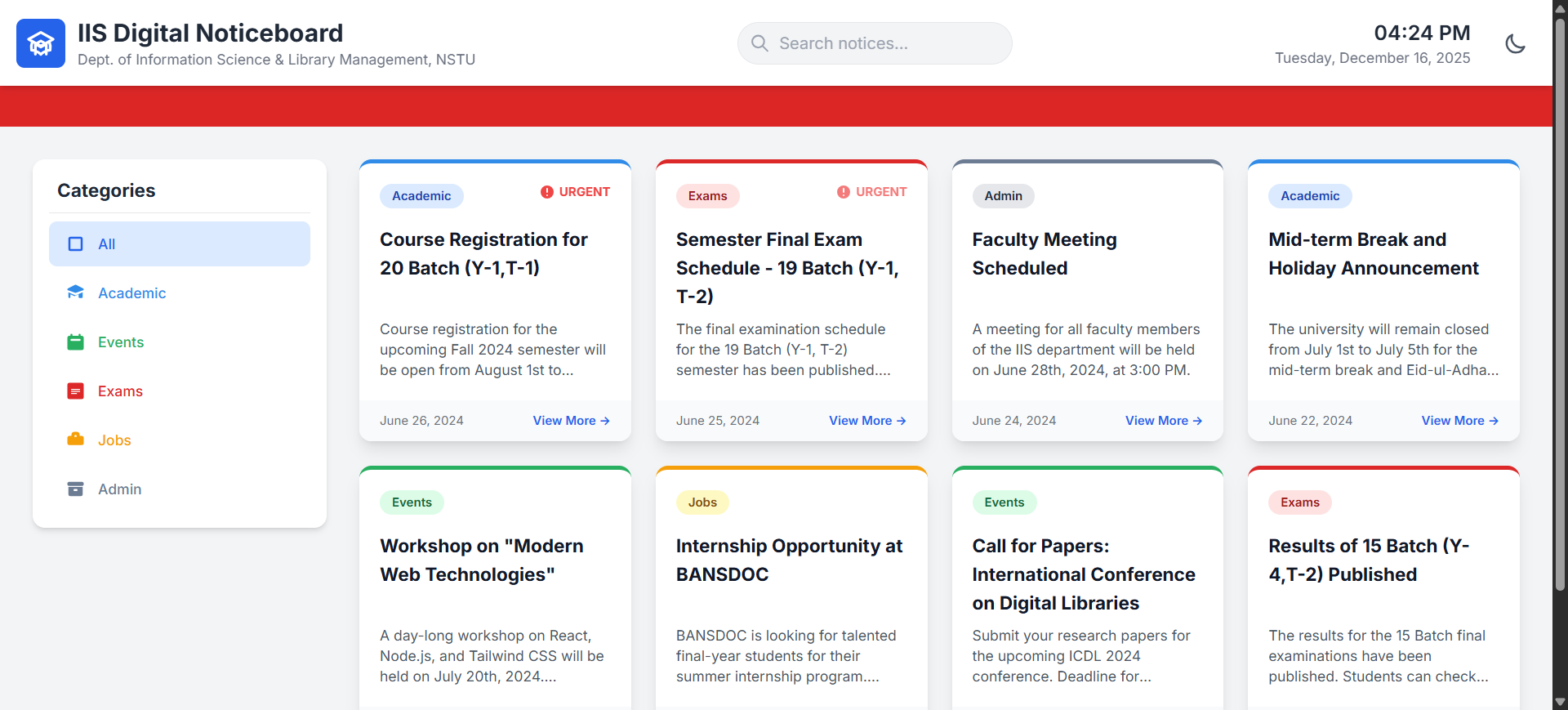The image size is (1568, 710).
Task: Click the Admin archive box icon
Action: (75, 489)
